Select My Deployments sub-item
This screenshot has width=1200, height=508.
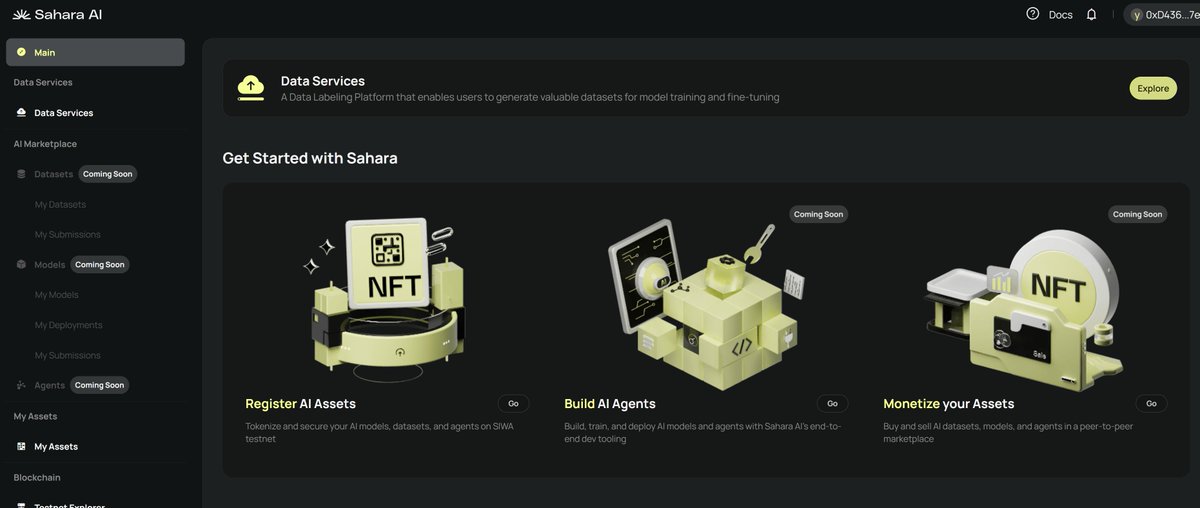[68, 325]
